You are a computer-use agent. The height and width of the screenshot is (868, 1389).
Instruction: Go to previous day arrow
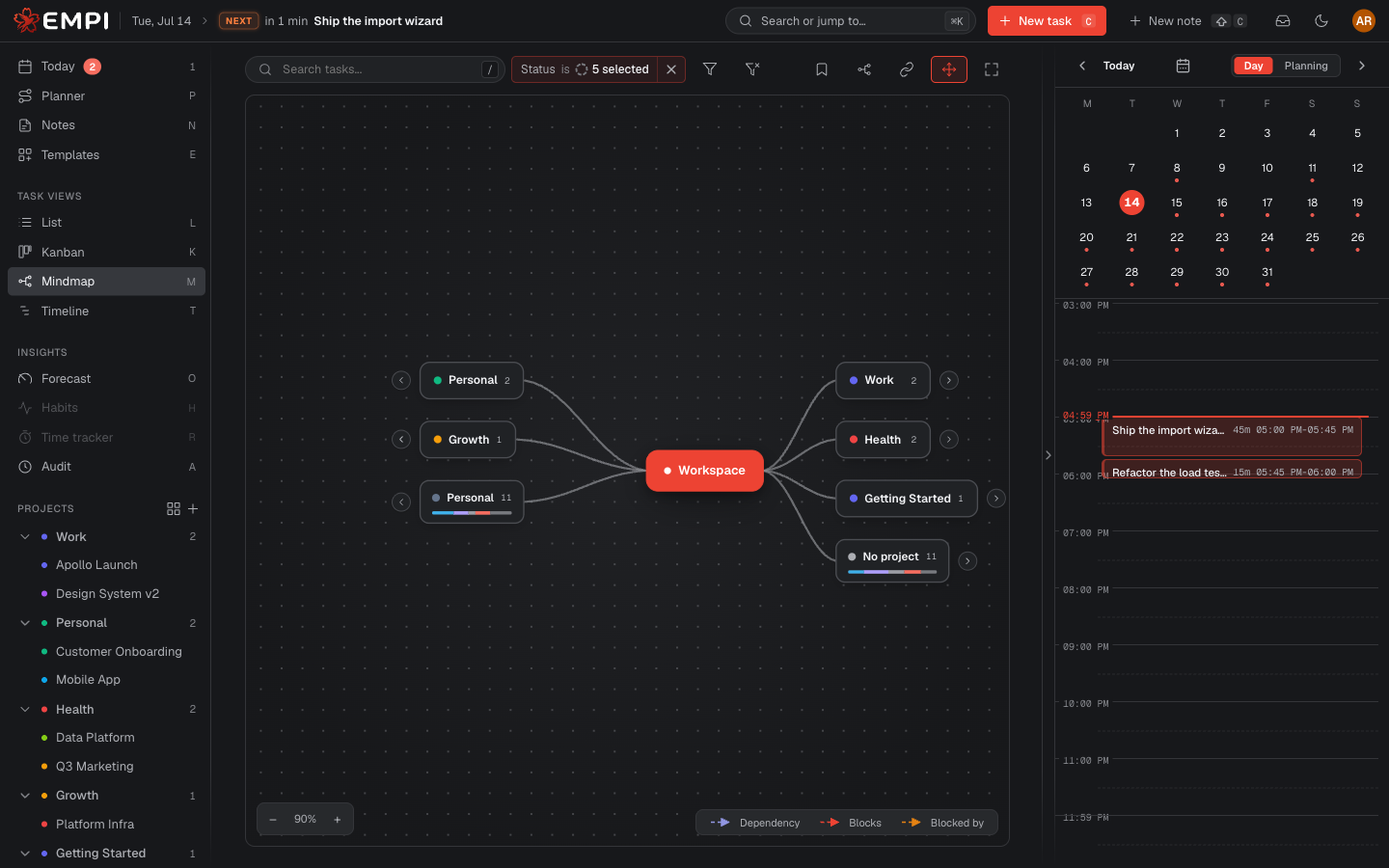pos(1082,66)
